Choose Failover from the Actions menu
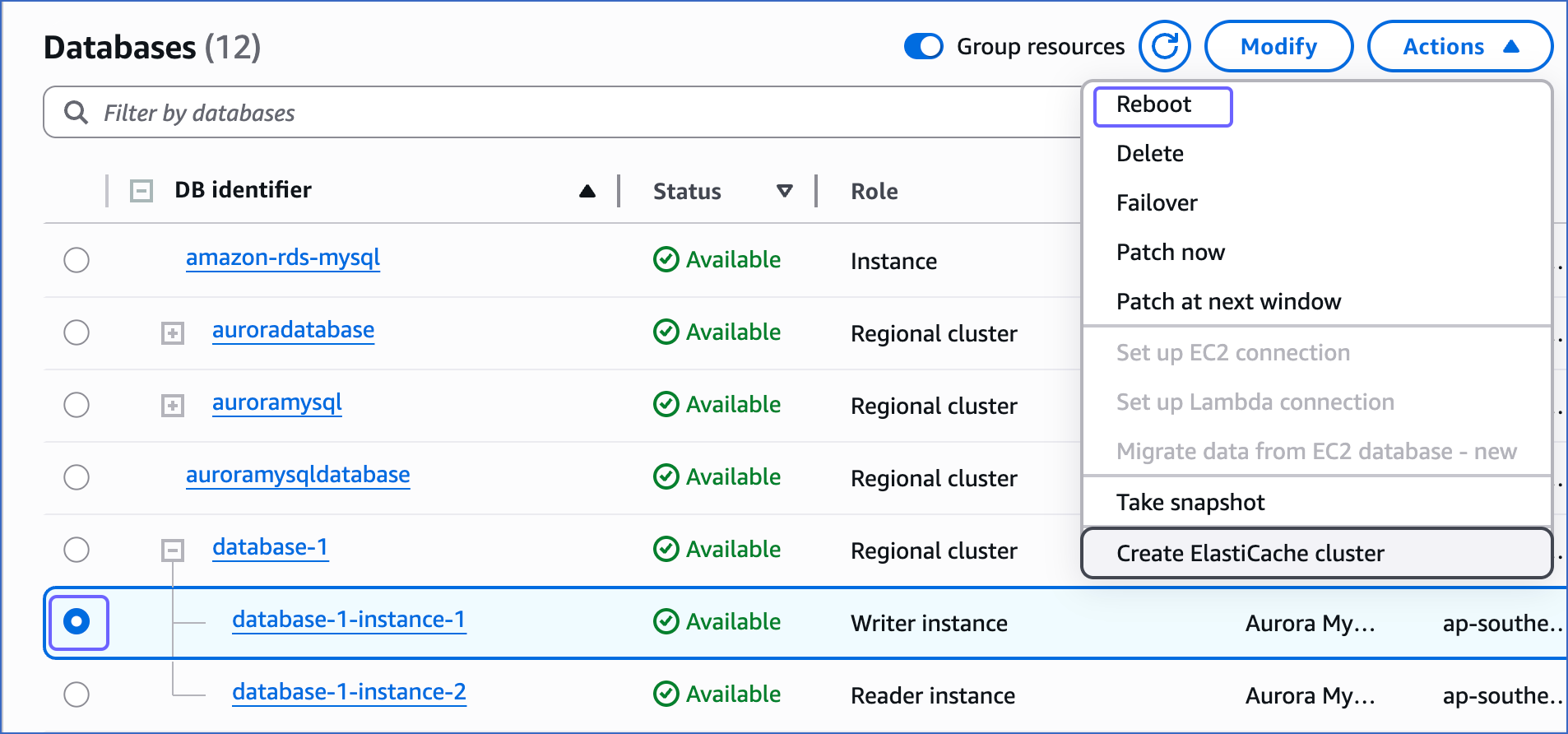The image size is (1568, 734). click(x=1317, y=203)
